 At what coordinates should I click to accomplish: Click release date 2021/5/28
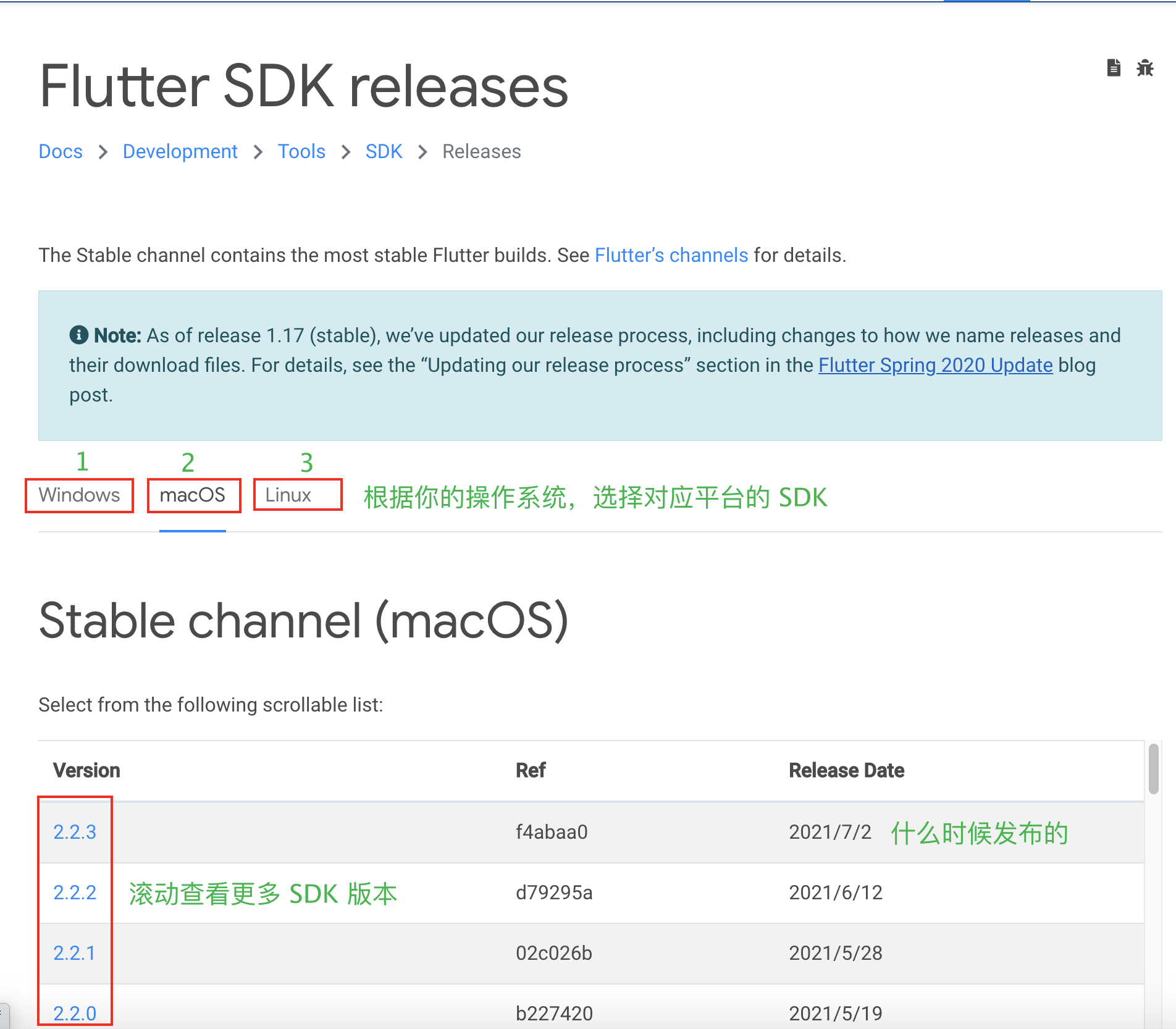(836, 953)
